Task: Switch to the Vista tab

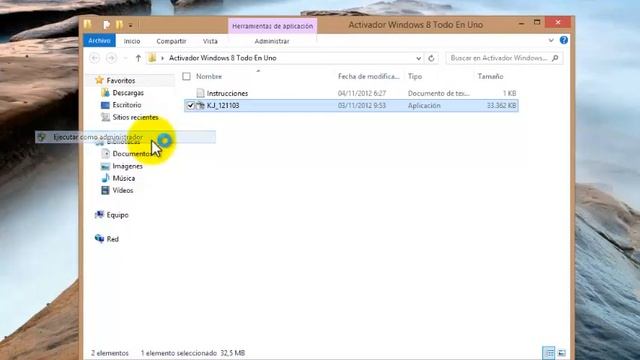Action: (x=210, y=41)
